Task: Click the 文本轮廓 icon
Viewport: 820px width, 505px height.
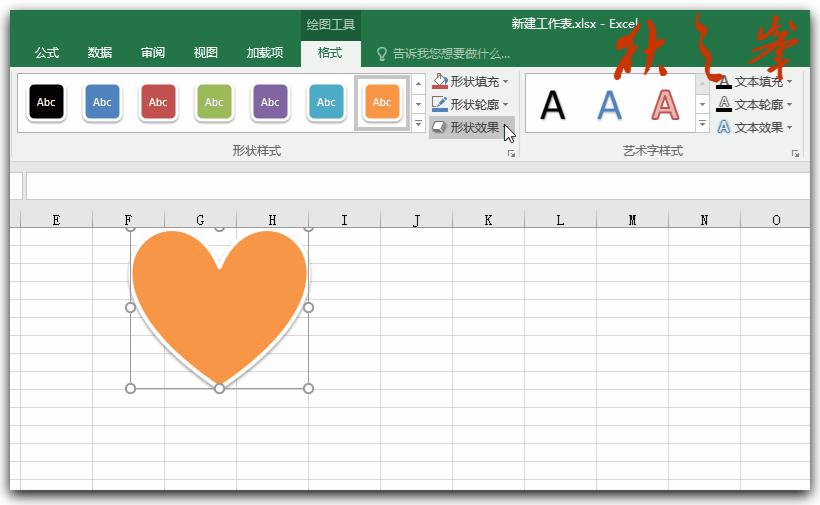Action: tap(724, 104)
